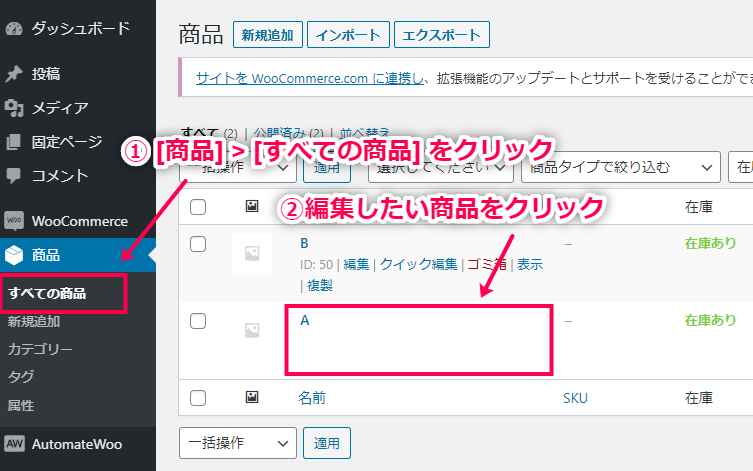The height and width of the screenshot is (471, 753).
Task: Click 在庫 column label in table footer
Action: (699, 398)
